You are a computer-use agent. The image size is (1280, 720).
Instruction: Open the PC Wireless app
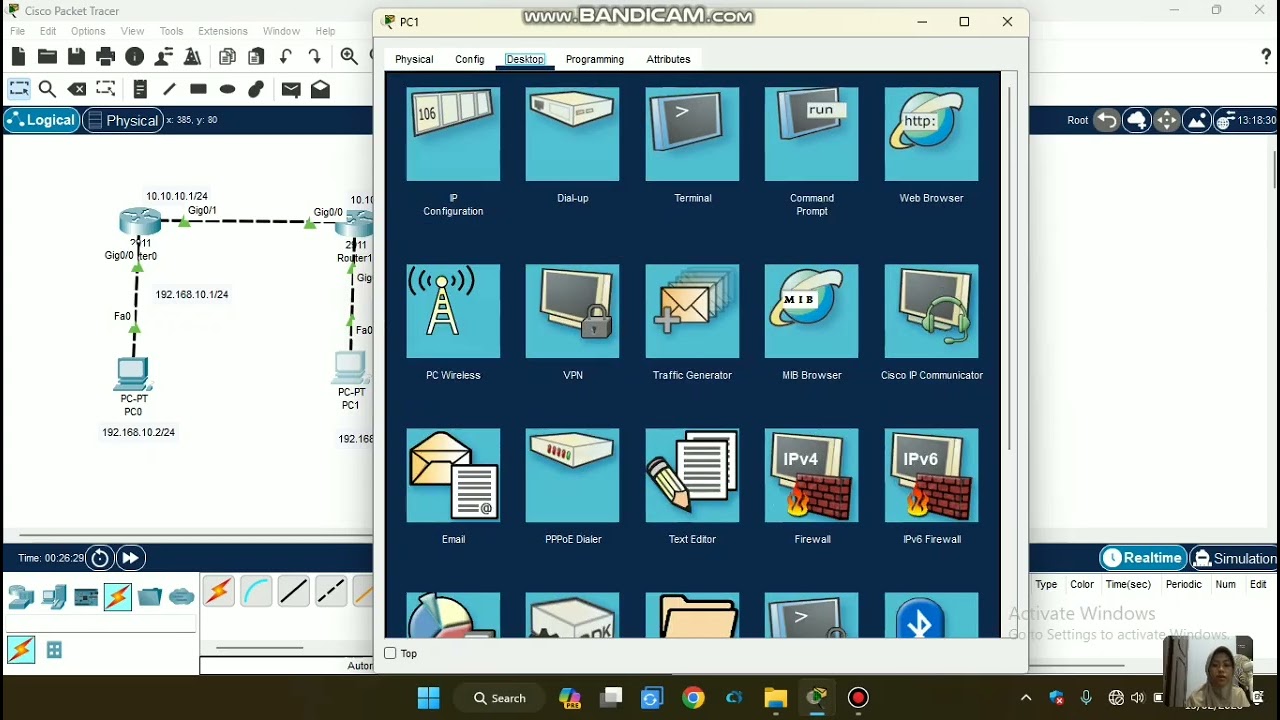[x=453, y=311]
